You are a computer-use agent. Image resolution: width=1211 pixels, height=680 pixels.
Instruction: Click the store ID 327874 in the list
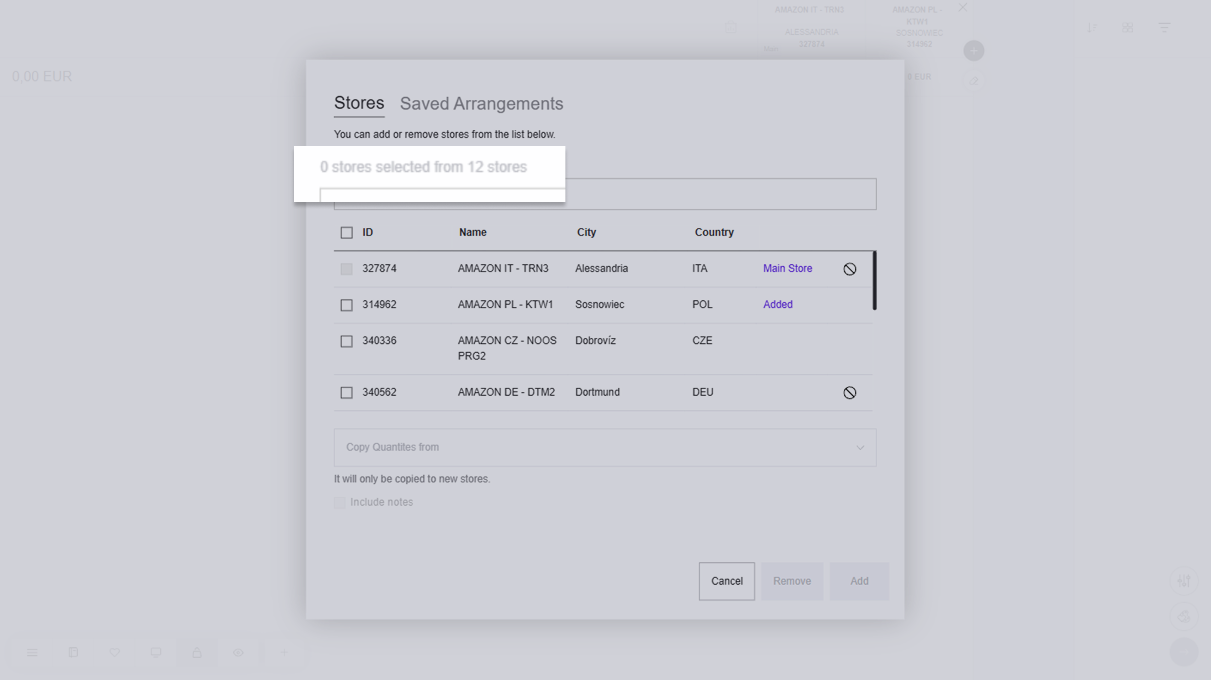point(380,269)
